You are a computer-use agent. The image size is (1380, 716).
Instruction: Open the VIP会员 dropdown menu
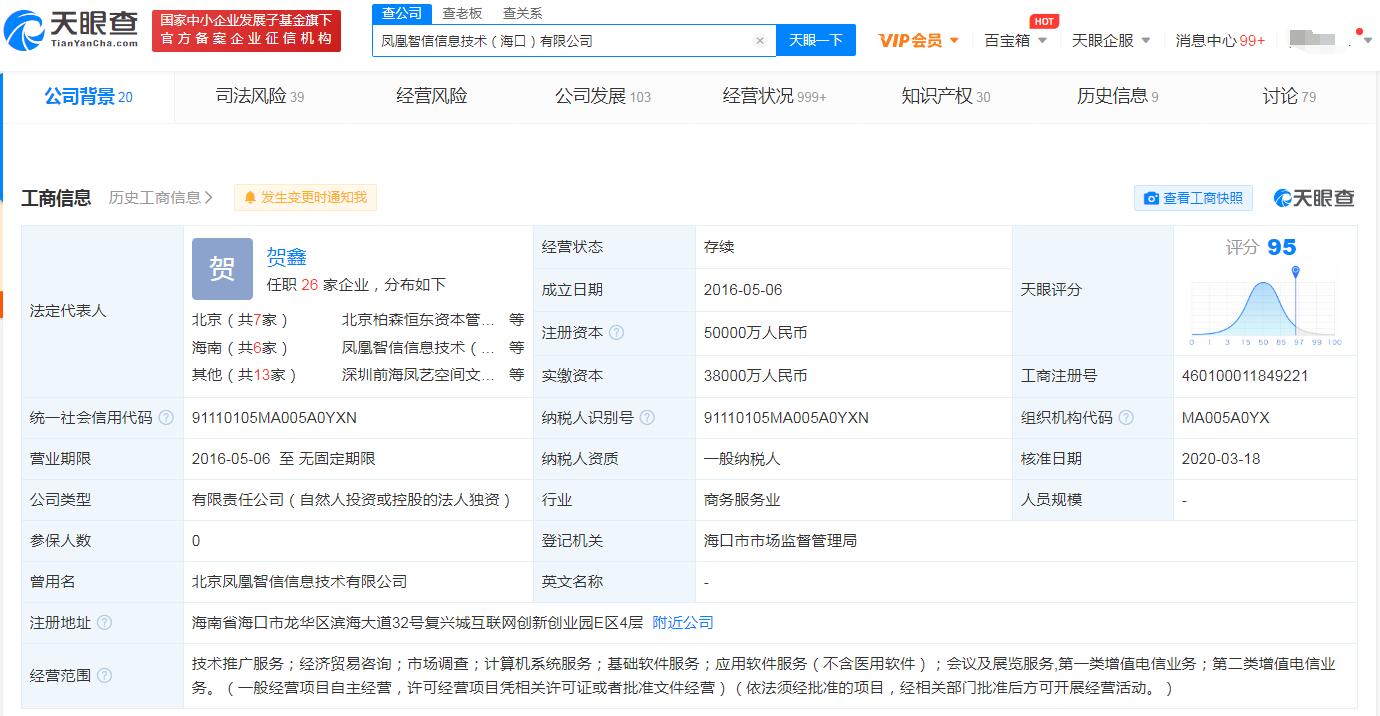pos(918,41)
